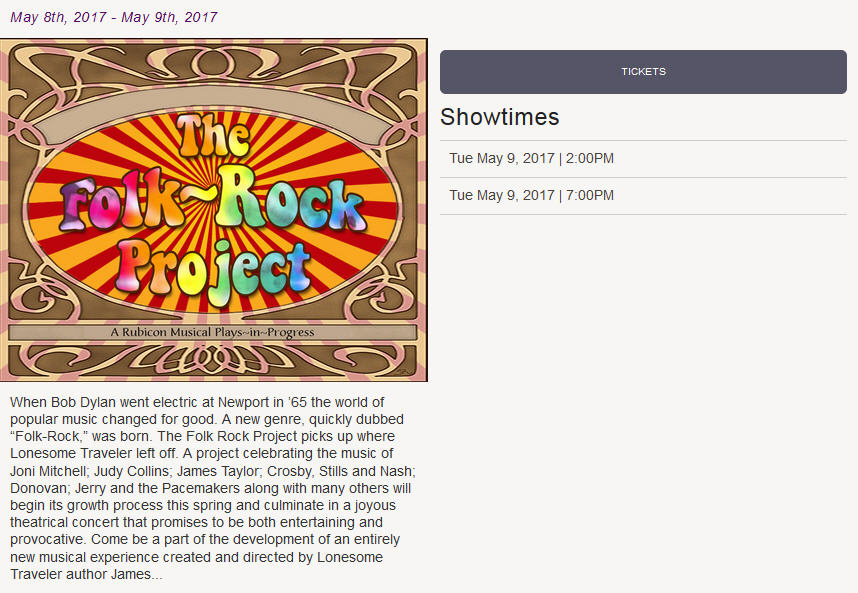The height and width of the screenshot is (593, 858).
Task: Click the colorful 'Folk~Rock' poster lettering
Action: click(212, 203)
